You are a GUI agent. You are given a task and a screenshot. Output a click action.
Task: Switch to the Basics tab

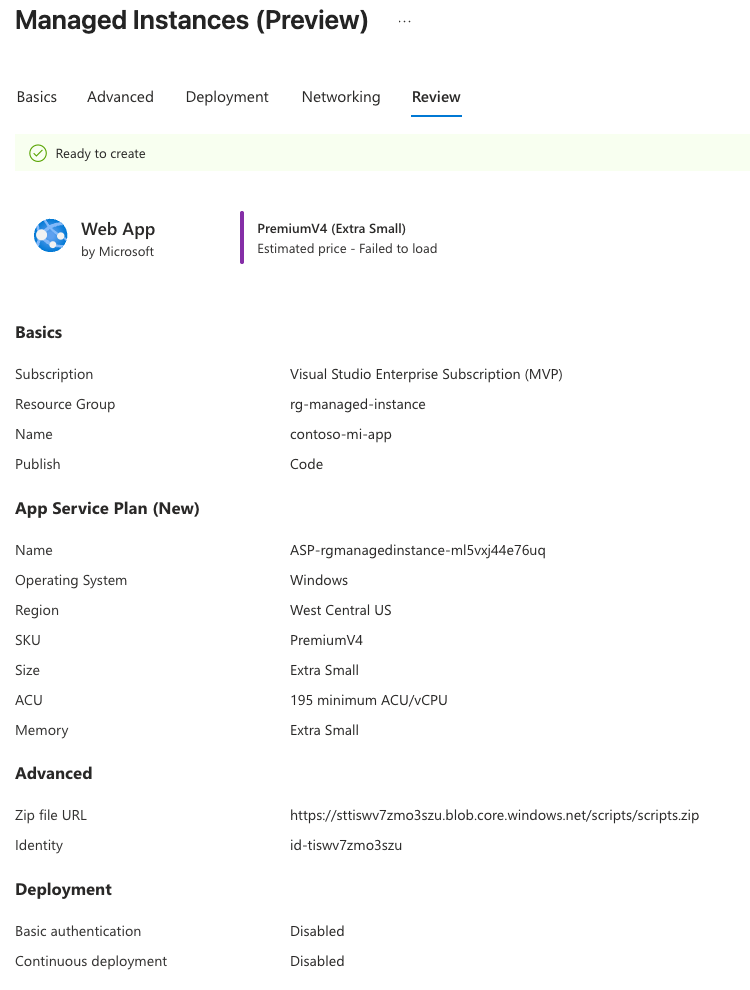tap(36, 97)
